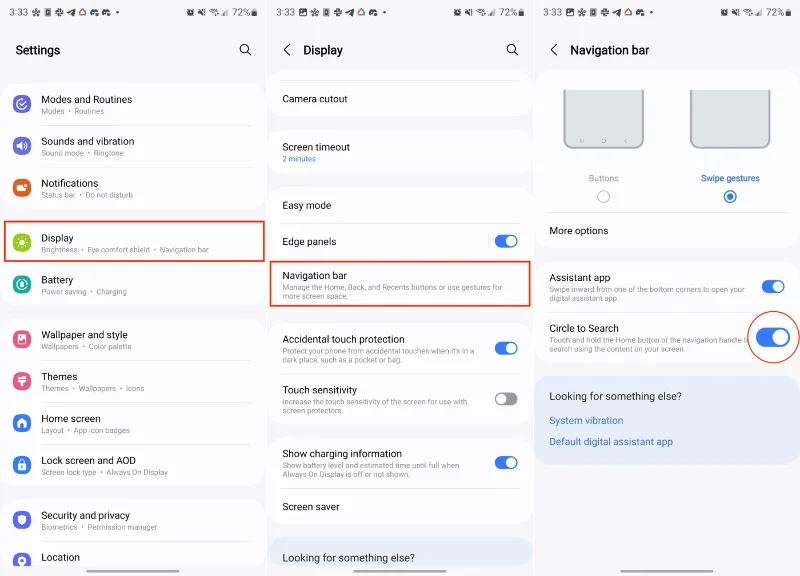The height and width of the screenshot is (576, 800).
Task: Open Display settings
Action: [x=134, y=242]
